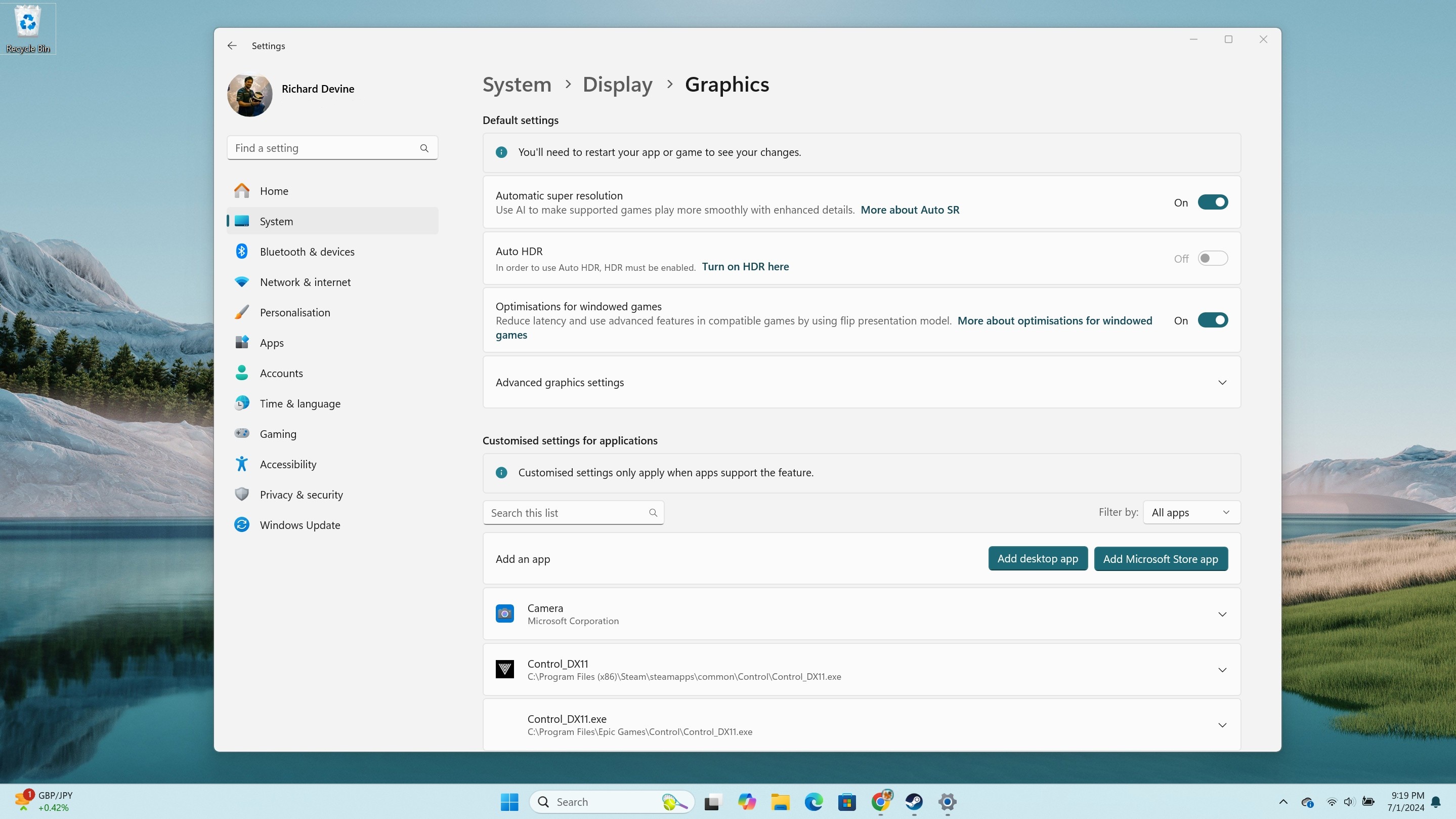This screenshot has width=1456, height=819.
Task: Toggle Automatic Super Resolution on/off
Action: pyautogui.click(x=1212, y=202)
